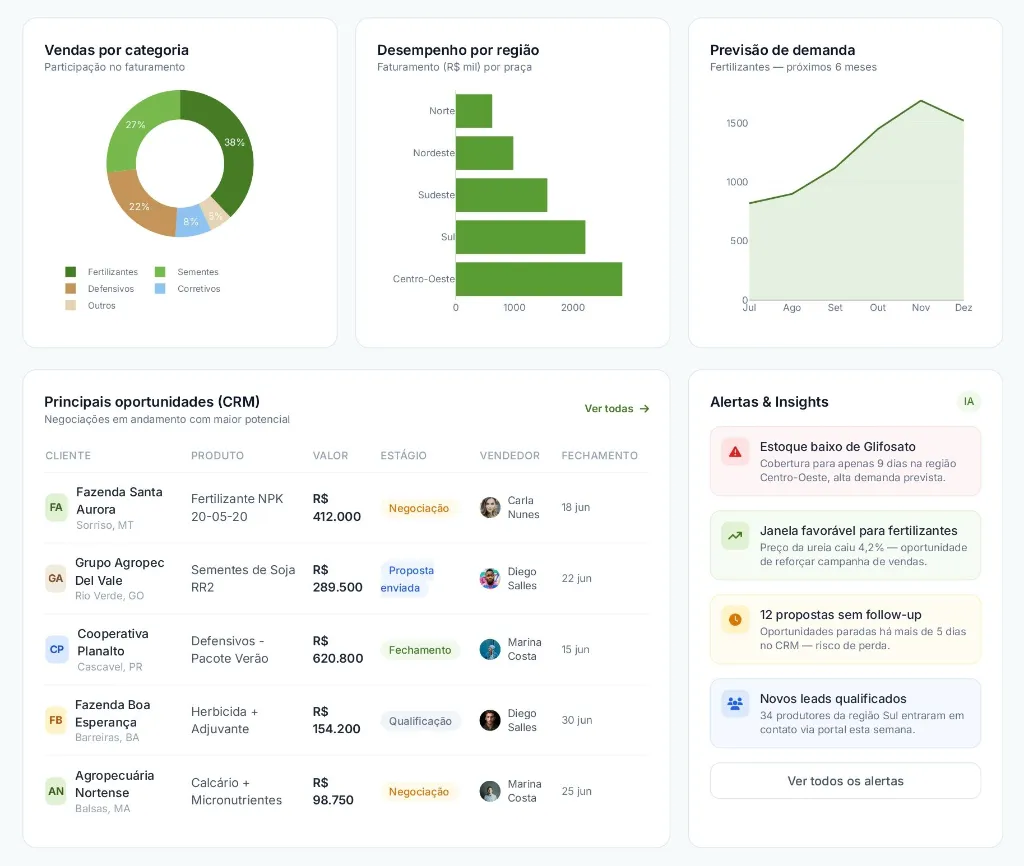Image resolution: width=1024 pixels, height=866 pixels.
Task: Click the Qualificação stage badge
Action: coord(420,721)
